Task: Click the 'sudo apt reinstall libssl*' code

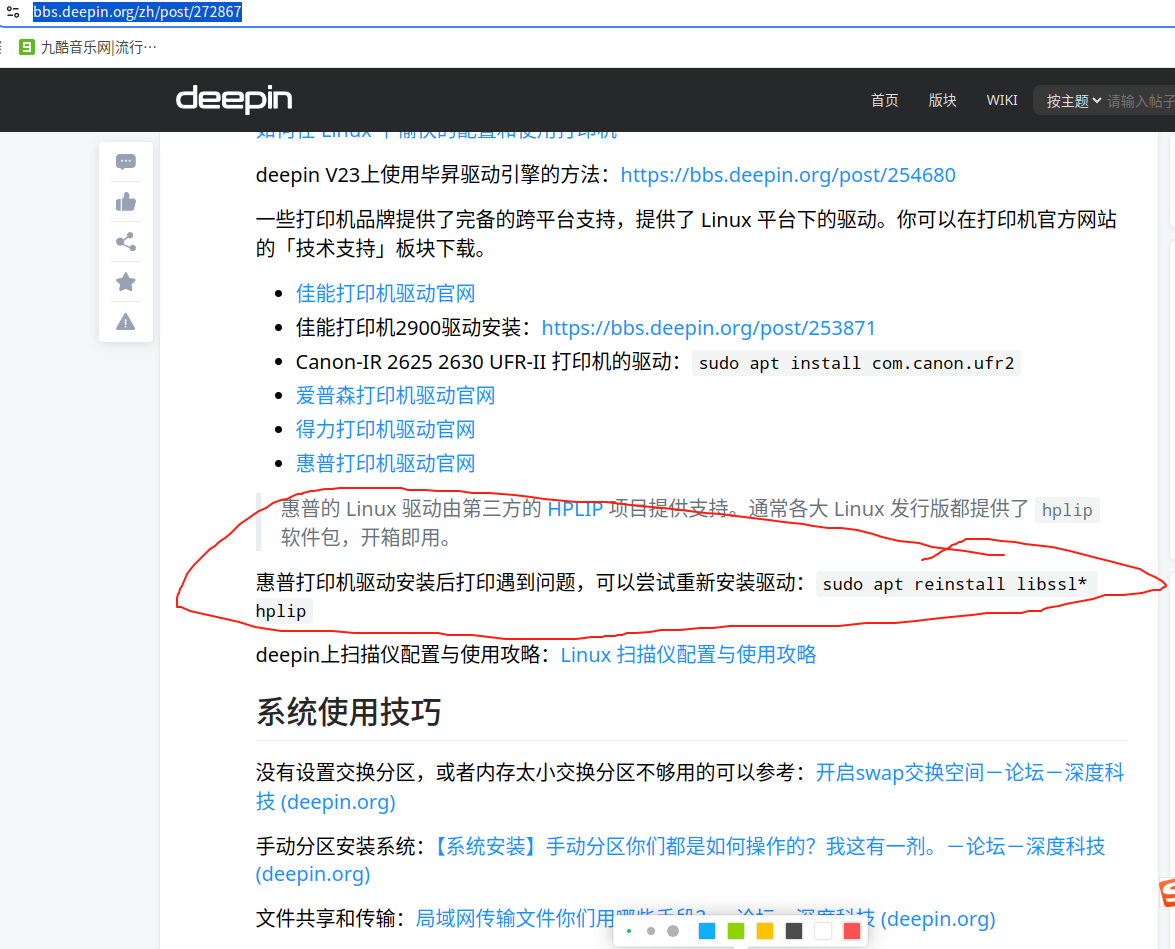Action: coord(955,584)
